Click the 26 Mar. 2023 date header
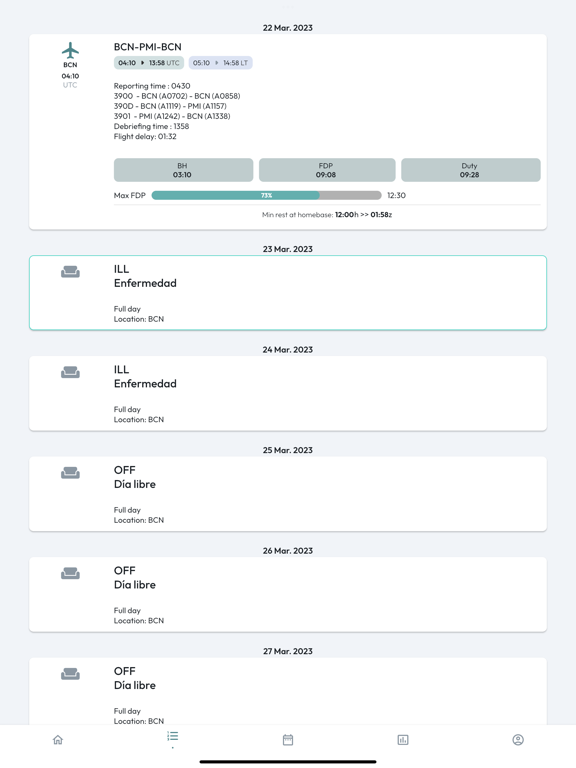The width and height of the screenshot is (576, 768). point(288,551)
